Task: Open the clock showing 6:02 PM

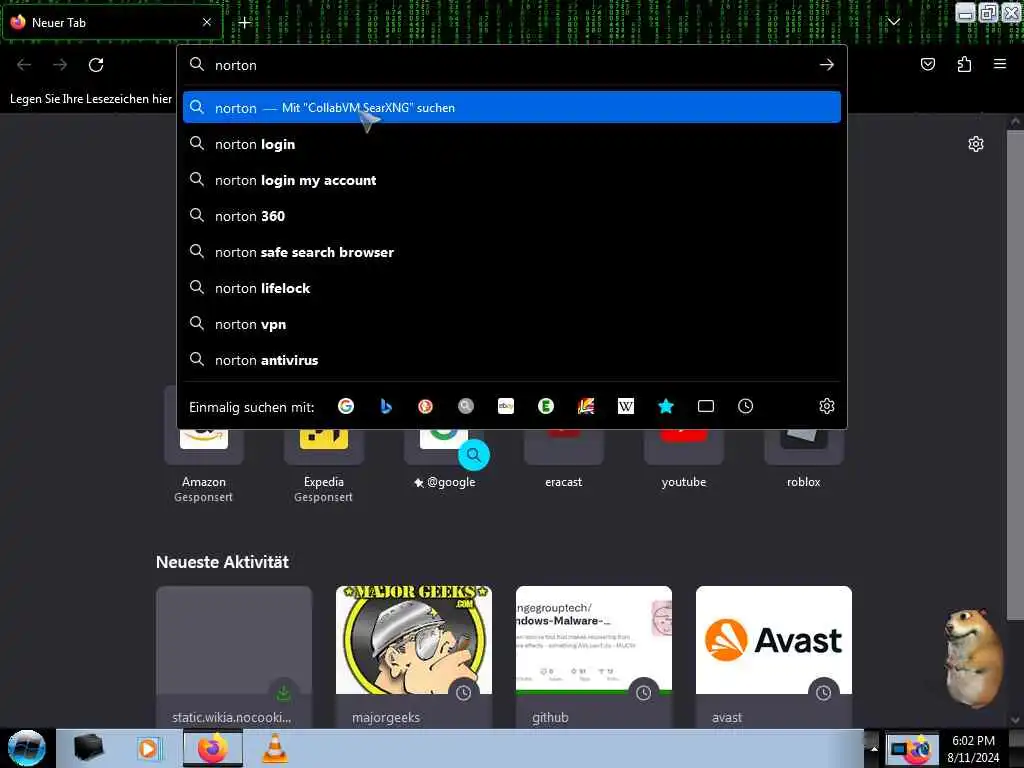Action: point(973,749)
